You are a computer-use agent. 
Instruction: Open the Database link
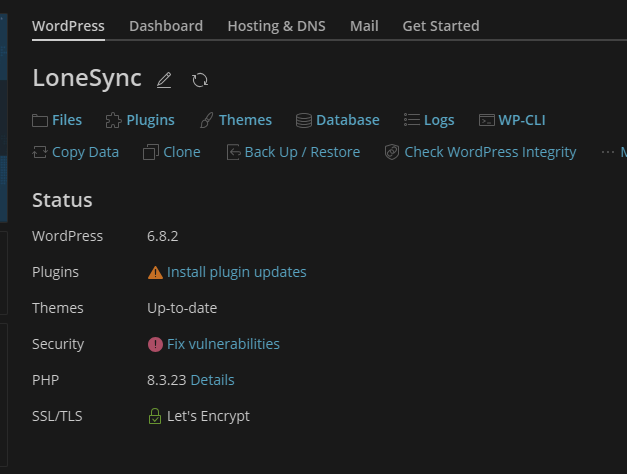[x=348, y=120]
